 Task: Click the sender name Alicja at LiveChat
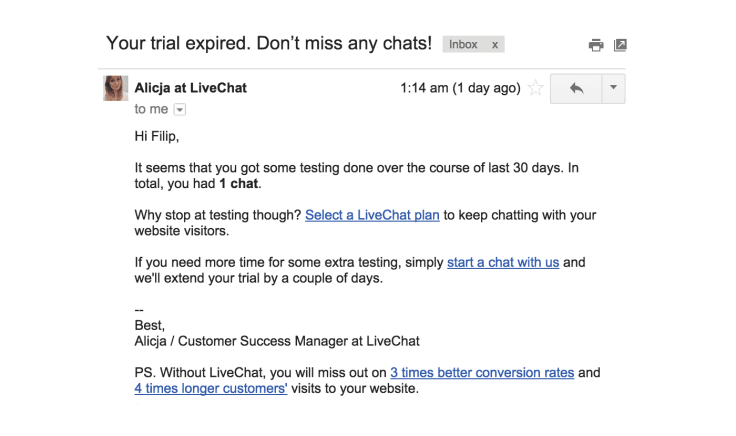pos(191,88)
